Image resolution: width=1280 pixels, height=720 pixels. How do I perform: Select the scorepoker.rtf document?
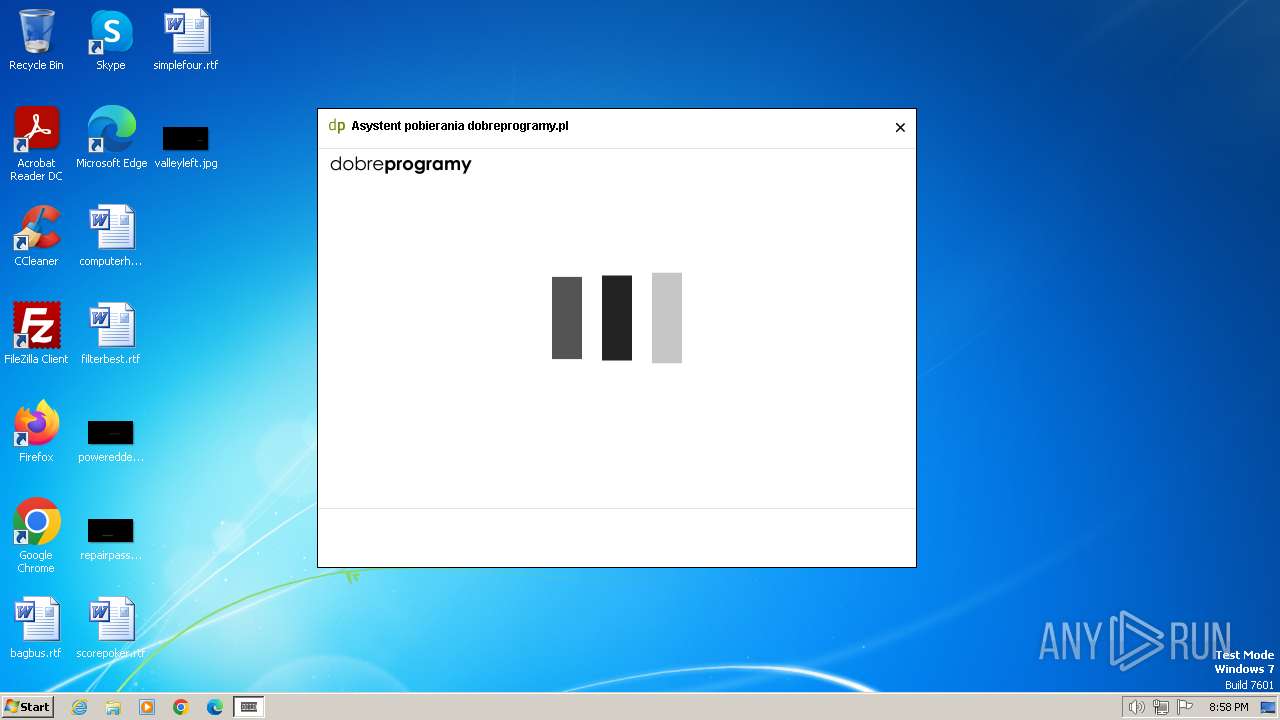click(111, 628)
